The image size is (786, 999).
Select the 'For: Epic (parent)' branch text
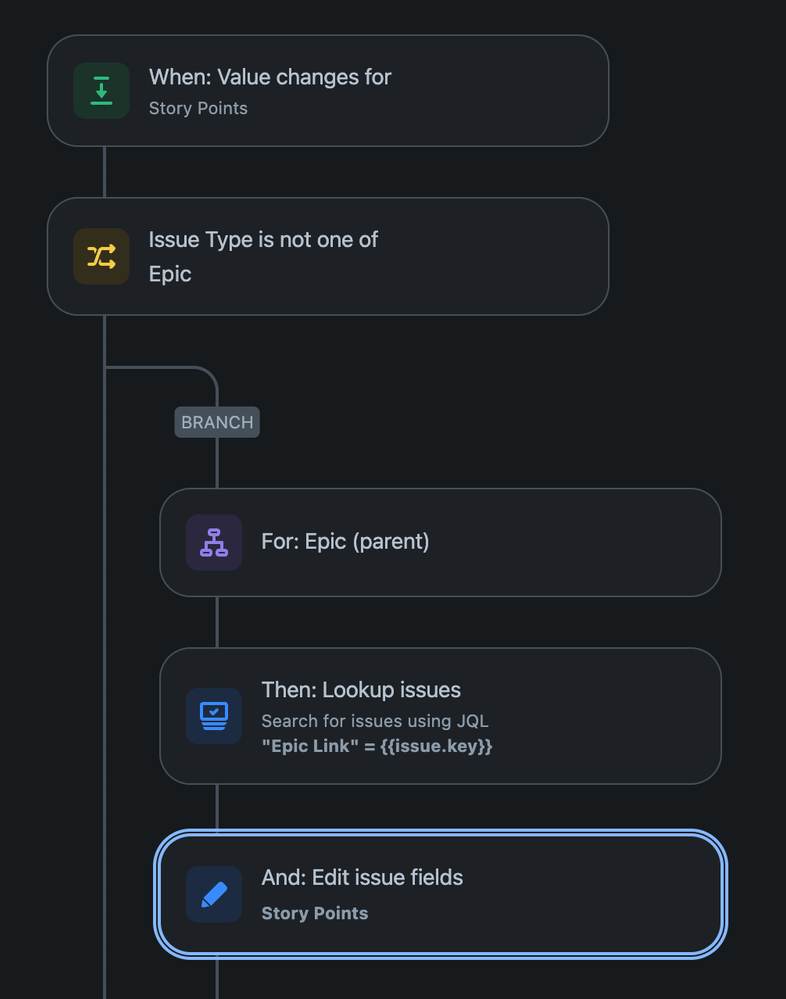click(345, 542)
